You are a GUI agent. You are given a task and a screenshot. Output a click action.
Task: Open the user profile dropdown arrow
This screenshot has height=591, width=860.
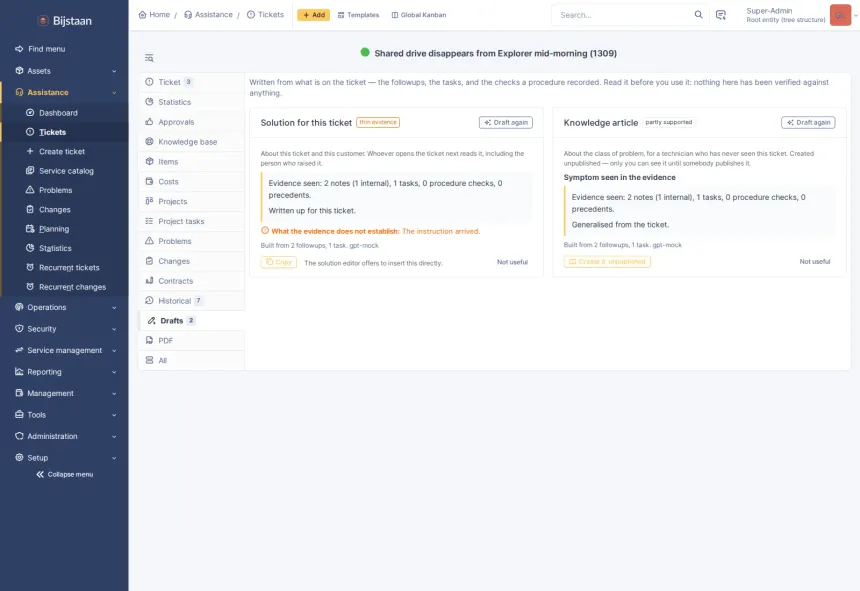pos(856,15)
